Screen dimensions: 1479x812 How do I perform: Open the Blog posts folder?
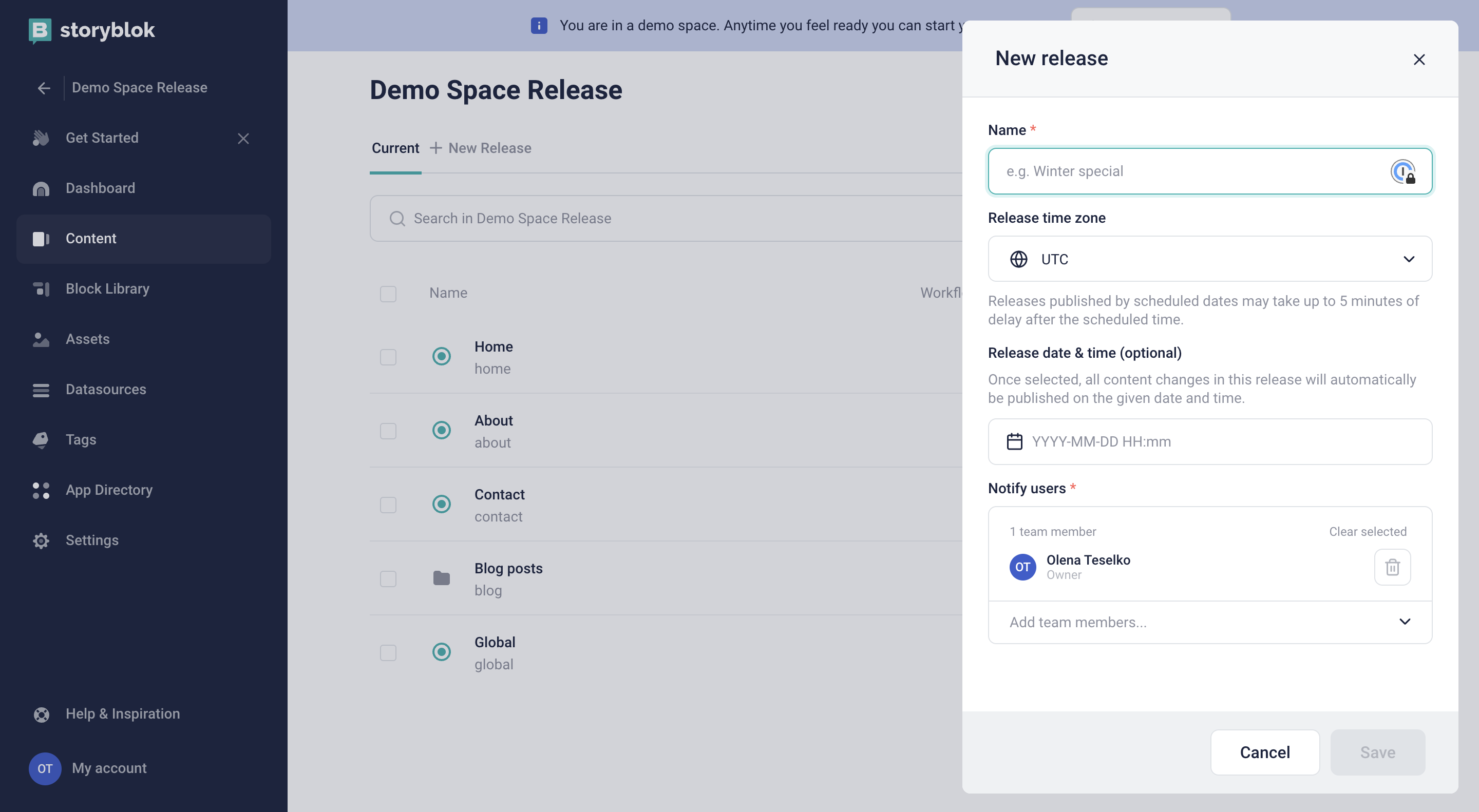coord(509,568)
